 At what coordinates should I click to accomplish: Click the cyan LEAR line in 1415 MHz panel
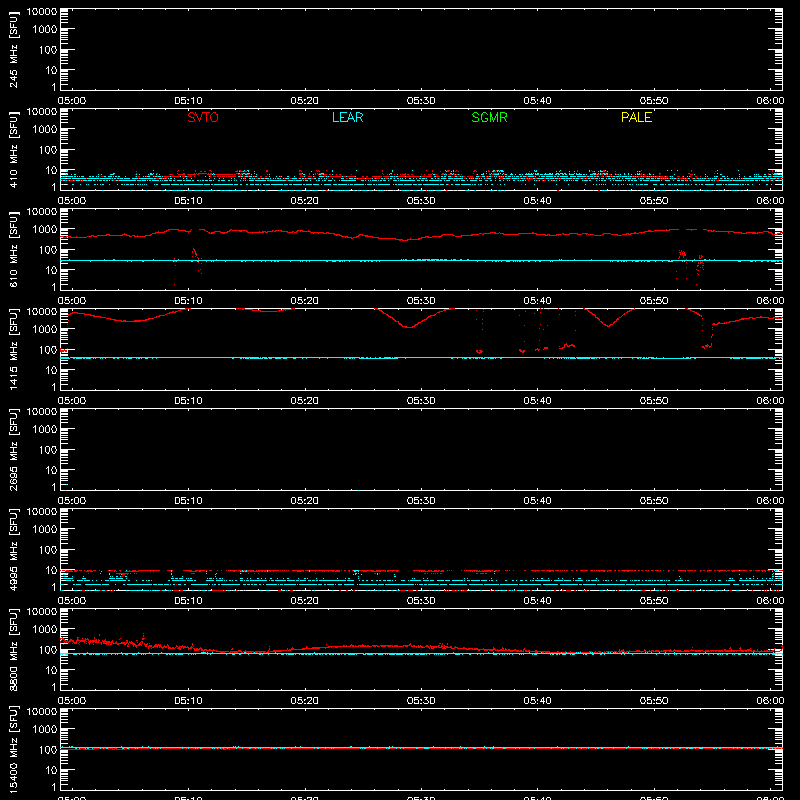coord(421,358)
